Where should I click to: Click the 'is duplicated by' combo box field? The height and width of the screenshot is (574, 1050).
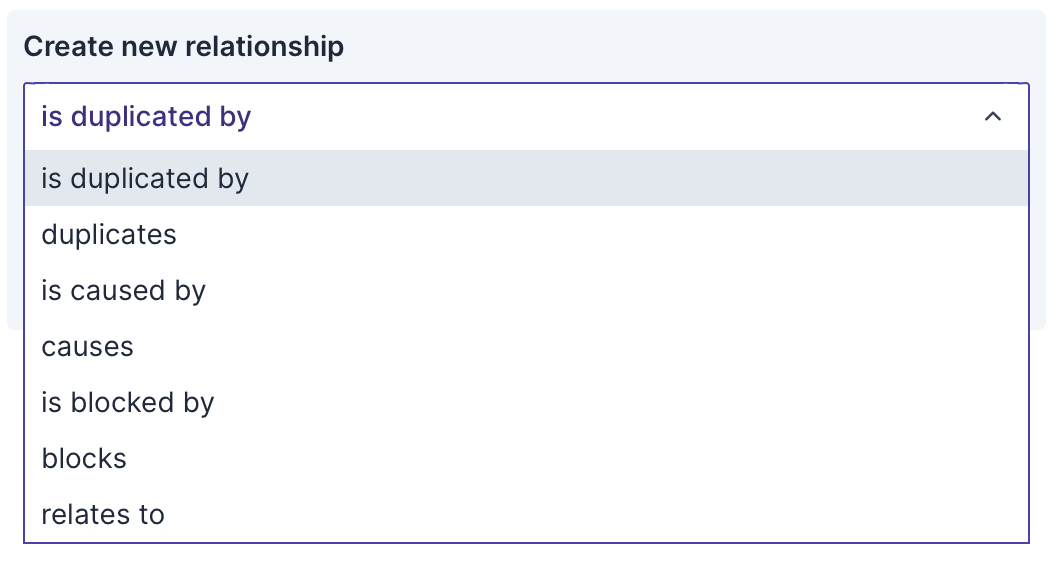point(500,117)
